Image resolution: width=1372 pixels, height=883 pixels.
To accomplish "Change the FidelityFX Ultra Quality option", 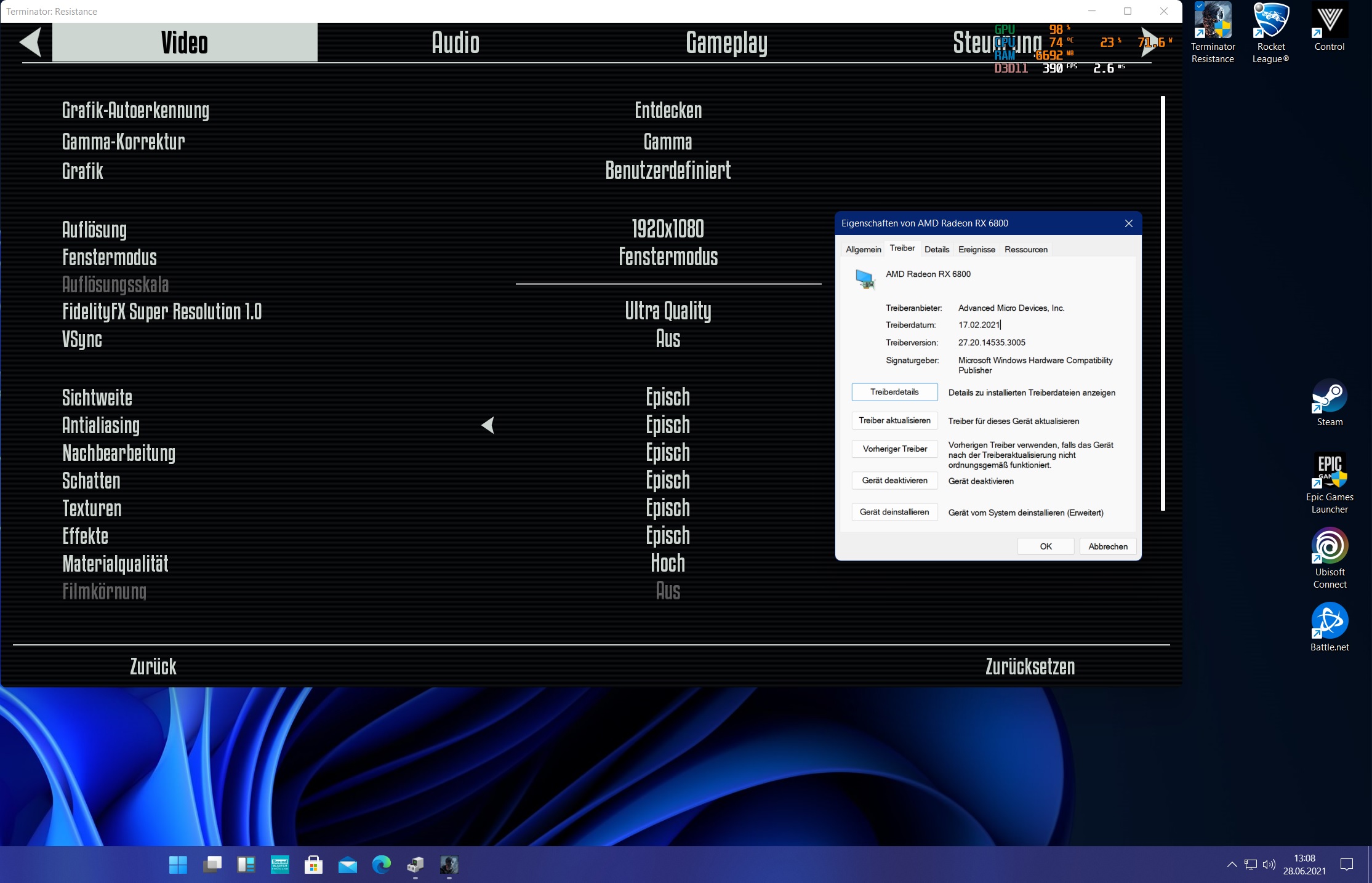I will [x=668, y=311].
